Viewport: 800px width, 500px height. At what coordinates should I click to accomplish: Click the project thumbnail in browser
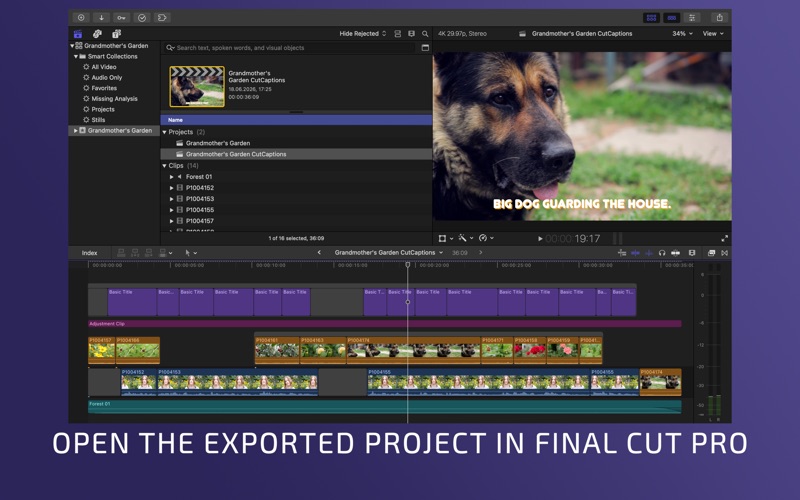point(197,86)
